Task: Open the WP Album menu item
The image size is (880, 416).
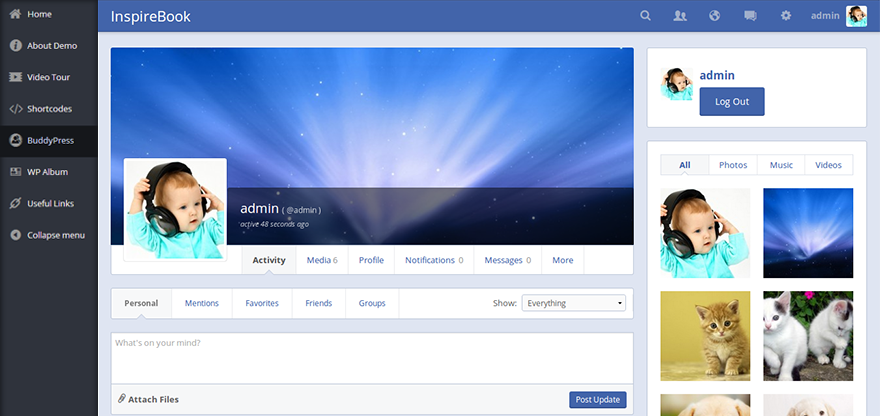Action: coord(49,172)
